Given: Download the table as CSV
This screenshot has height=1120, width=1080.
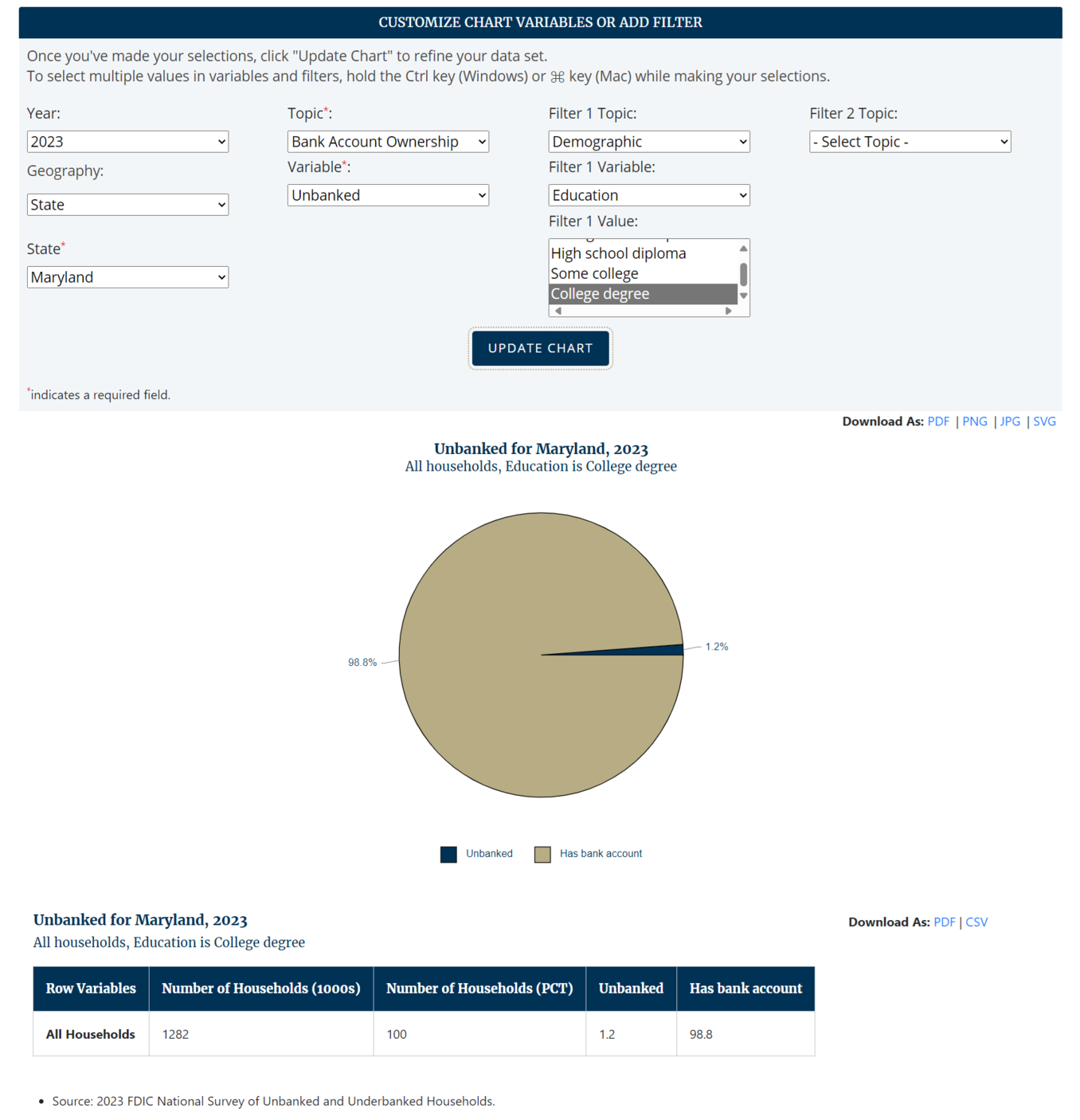Looking at the screenshot, I should (x=976, y=922).
